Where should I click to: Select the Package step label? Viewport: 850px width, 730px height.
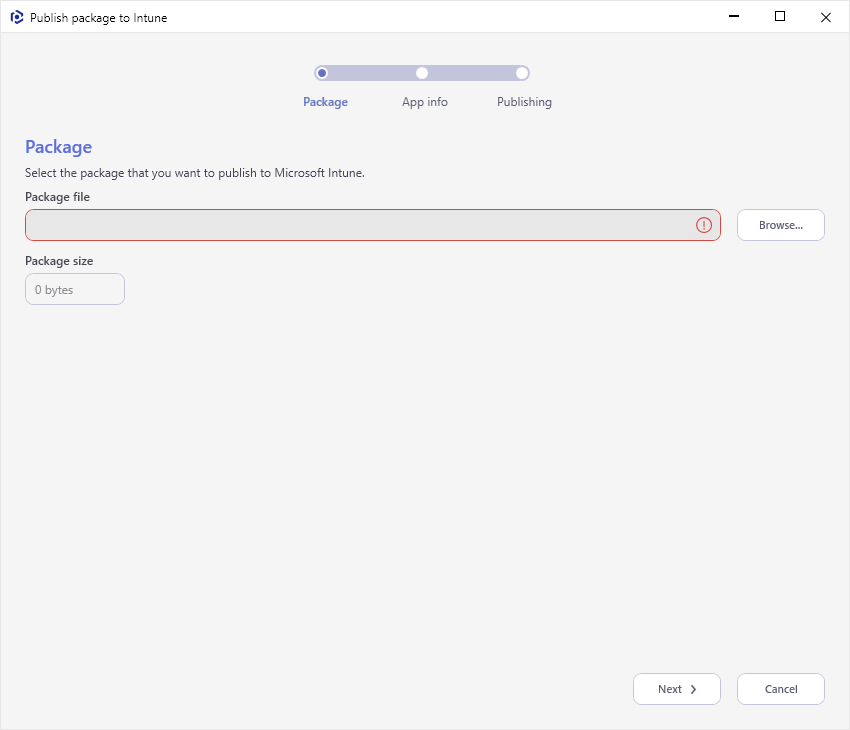pos(325,102)
